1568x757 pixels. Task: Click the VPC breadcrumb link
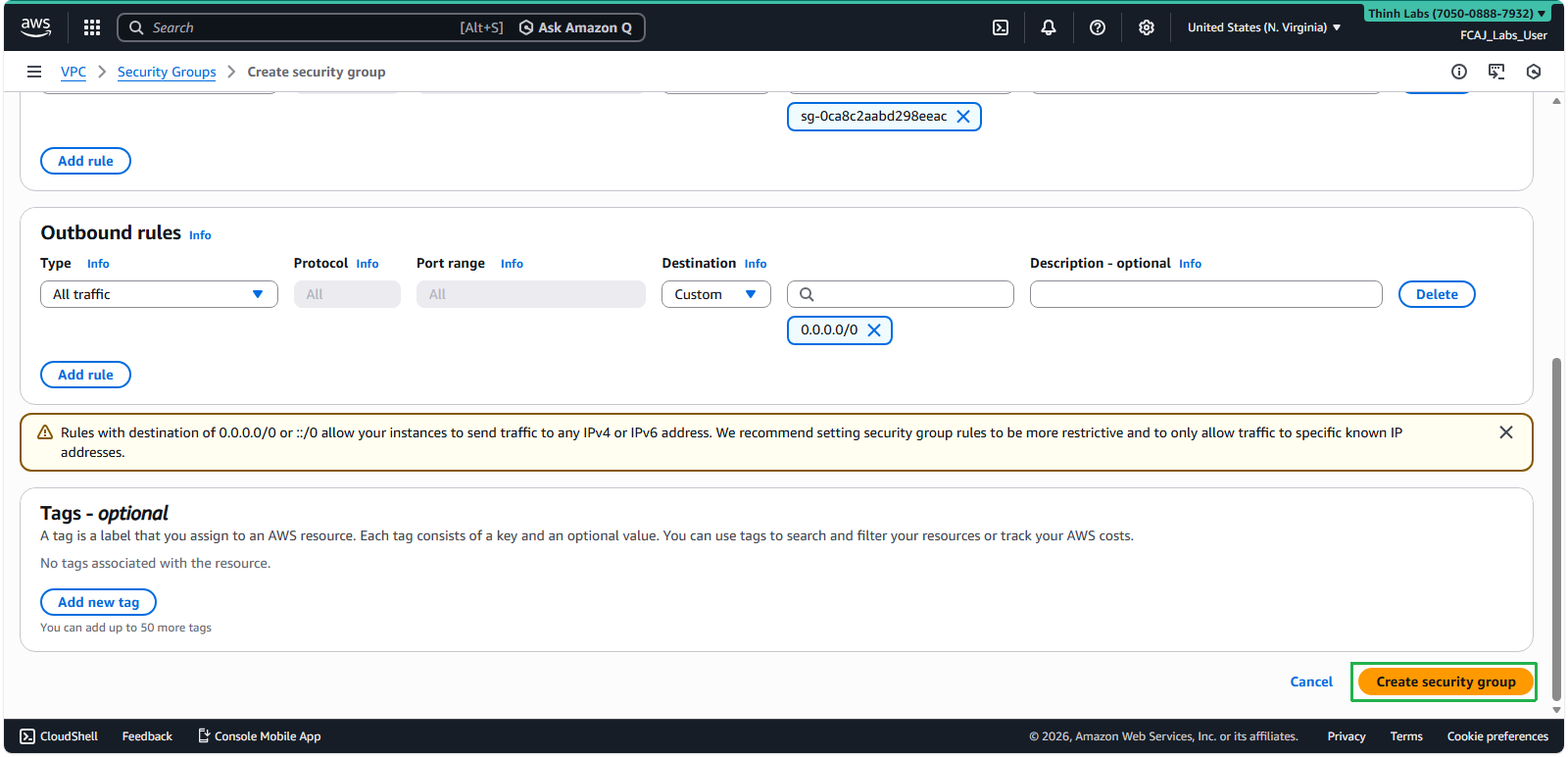pyautogui.click(x=73, y=72)
